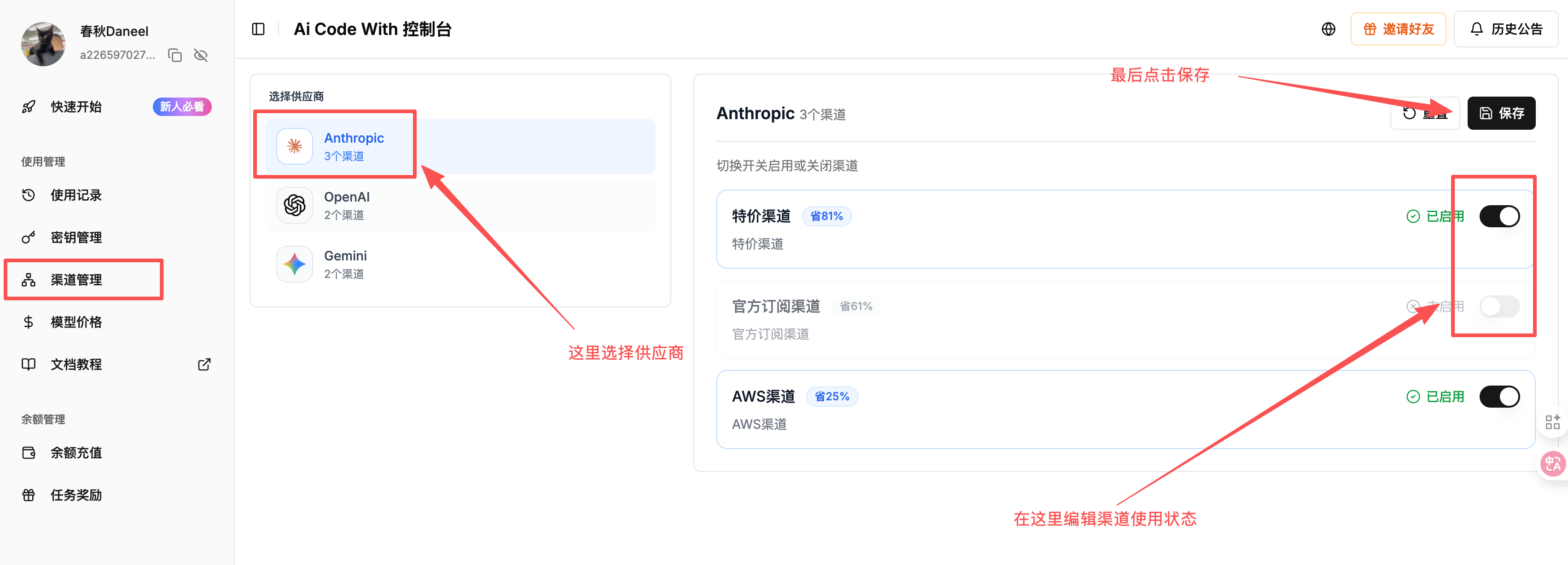Click the 邀请好友 button
Viewport: 1568px width, 565px height.
click(1398, 29)
